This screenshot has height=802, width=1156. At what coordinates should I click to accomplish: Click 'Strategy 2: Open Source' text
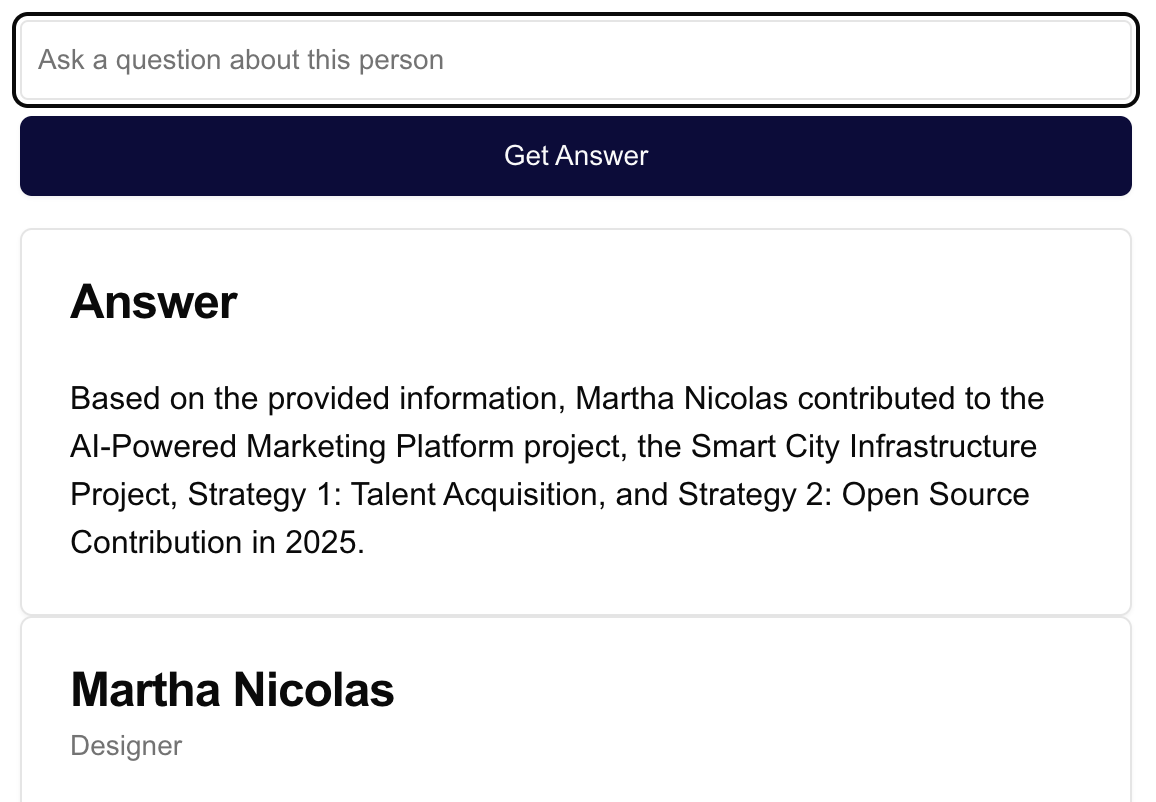point(854,495)
